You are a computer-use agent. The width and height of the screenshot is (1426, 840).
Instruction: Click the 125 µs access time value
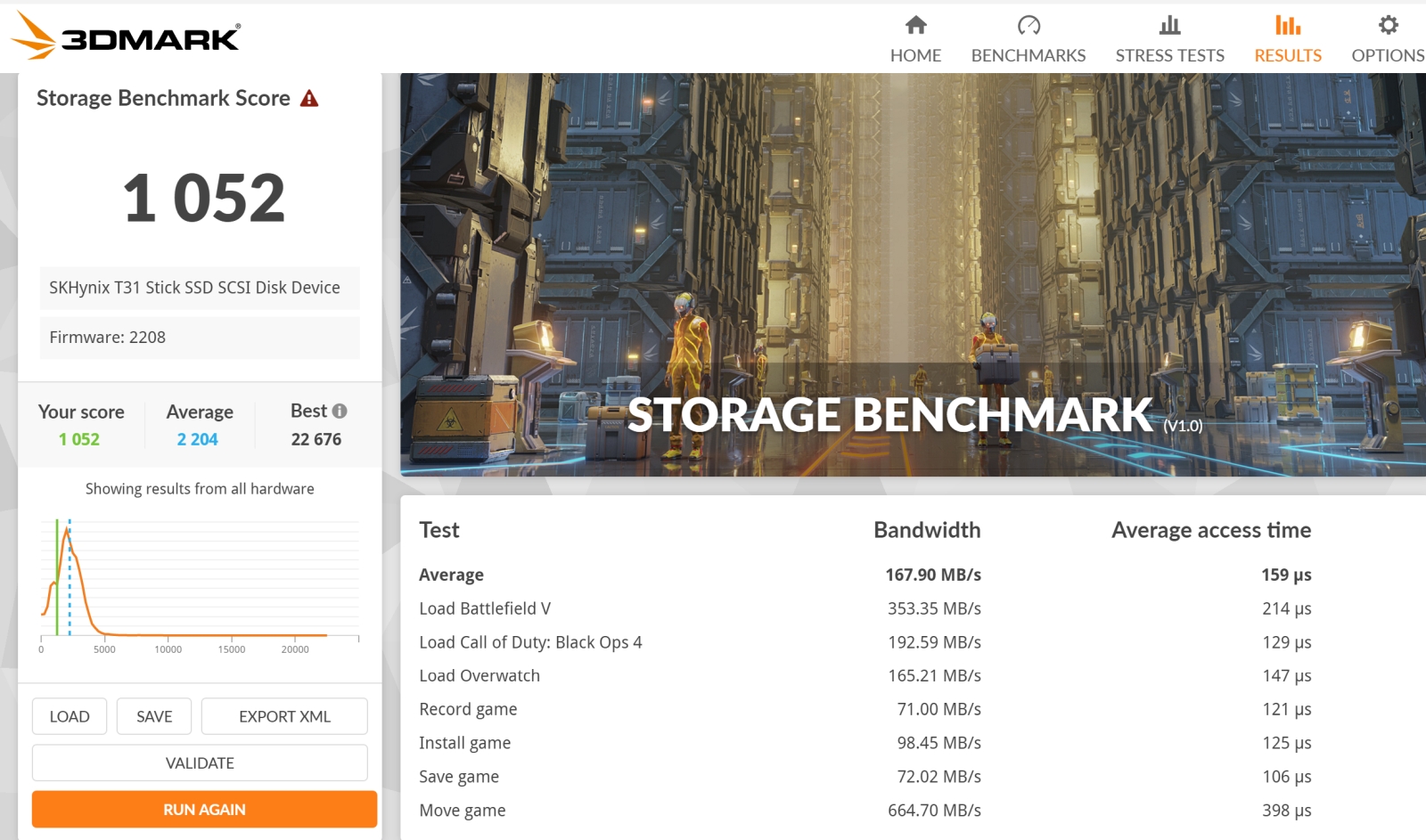tap(1287, 743)
